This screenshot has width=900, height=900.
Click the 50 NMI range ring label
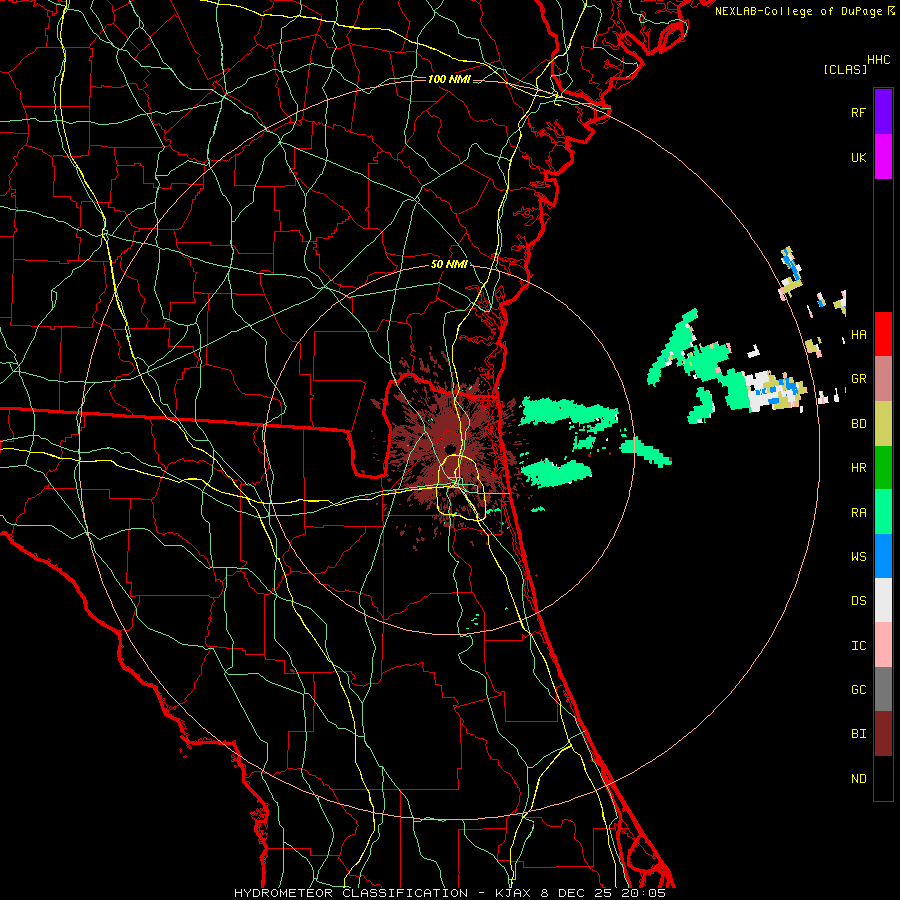(449, 264)
